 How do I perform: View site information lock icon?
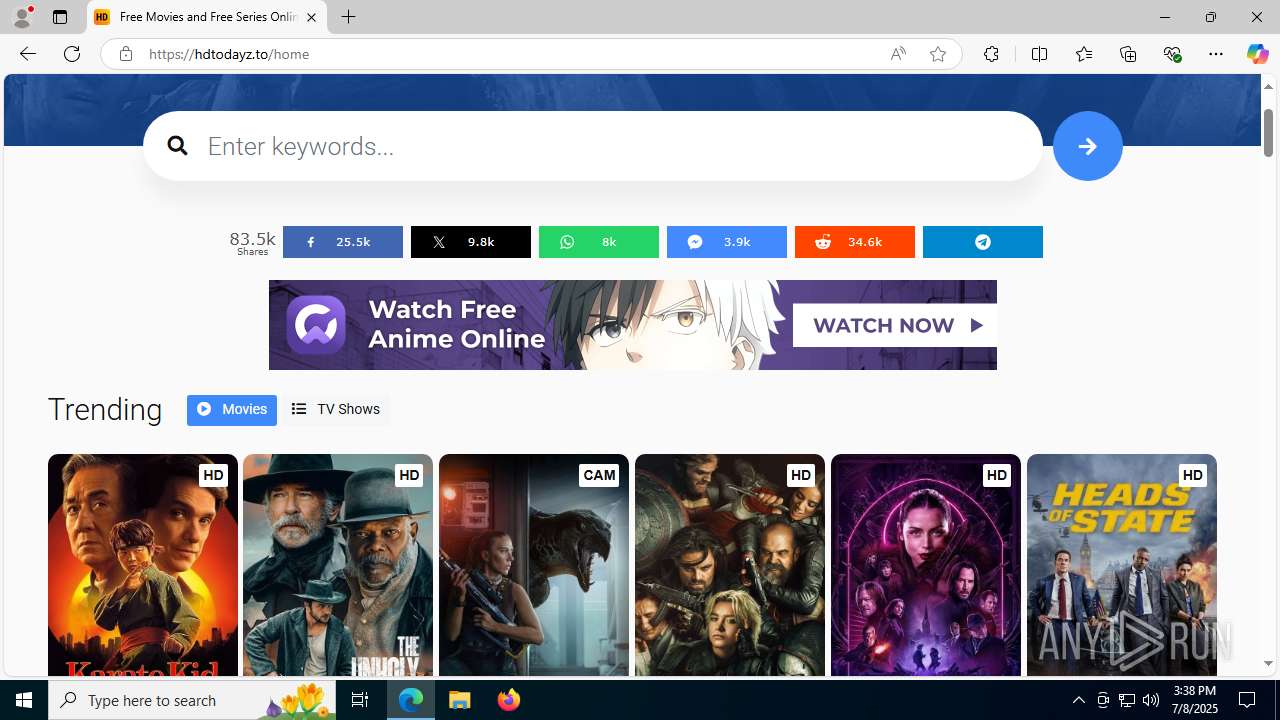(125, 54)
